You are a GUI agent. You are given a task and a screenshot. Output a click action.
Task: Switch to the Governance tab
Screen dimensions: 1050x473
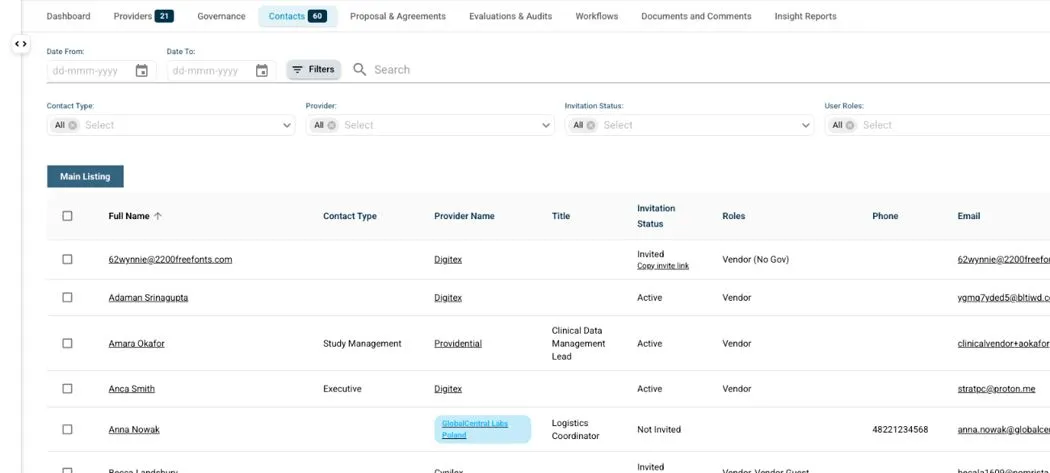(x=221, y=16)
